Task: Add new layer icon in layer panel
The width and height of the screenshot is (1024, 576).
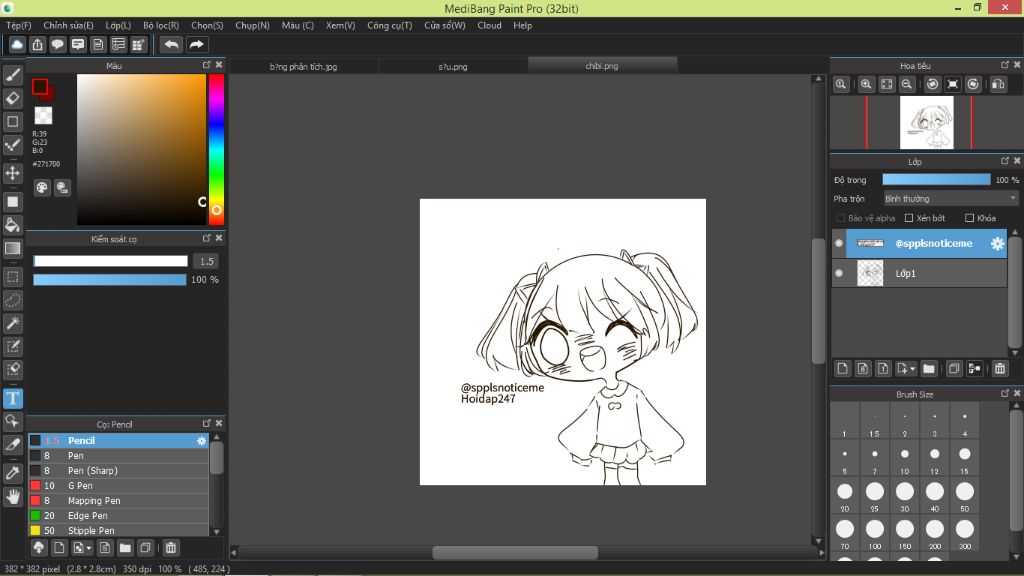Action: point(842,369)
